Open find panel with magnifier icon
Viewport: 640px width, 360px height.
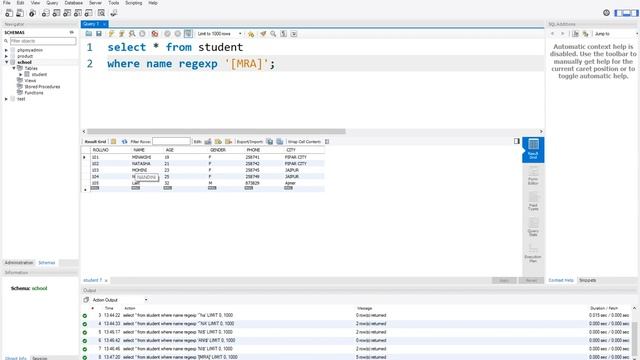pos(273,34)
